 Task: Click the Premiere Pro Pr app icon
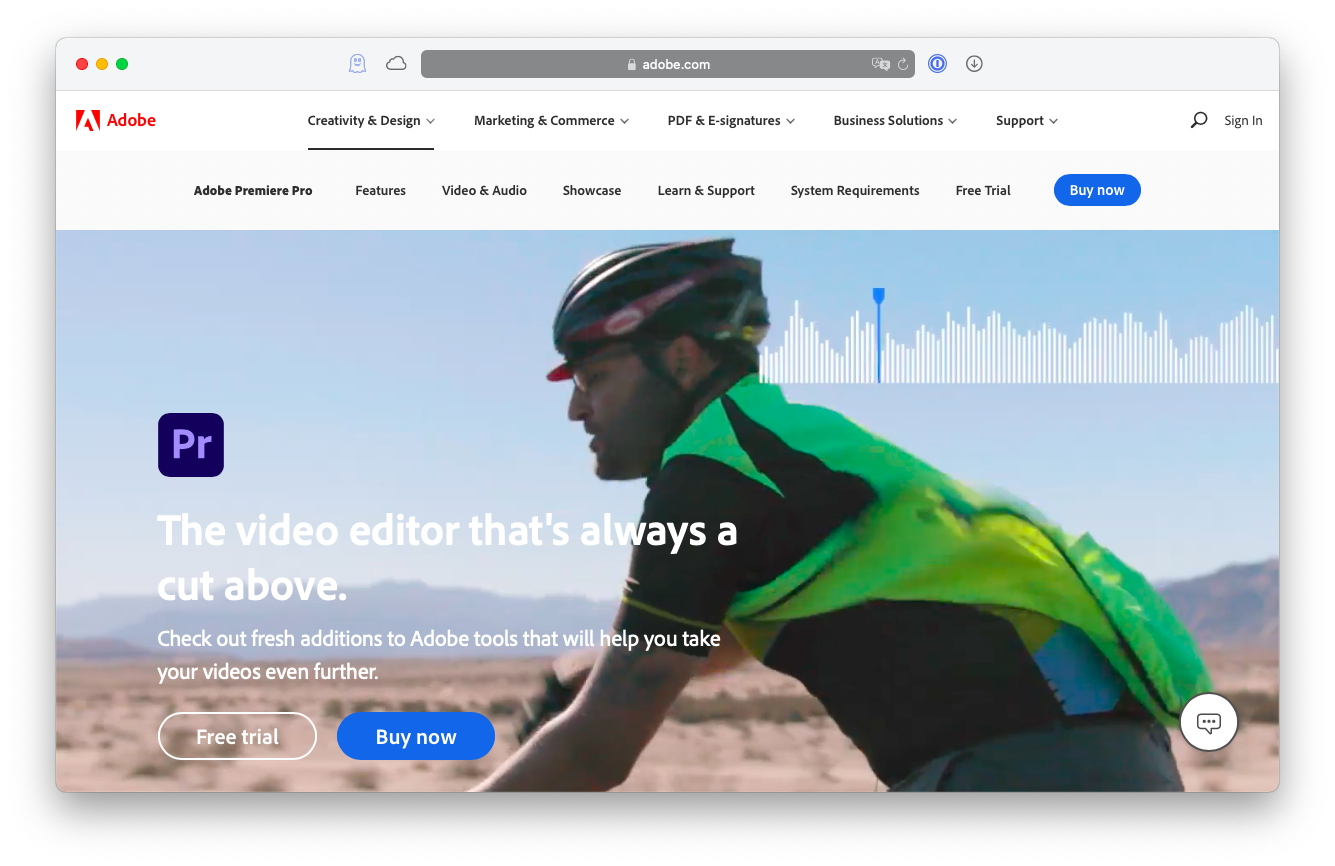tap(191, 445)
